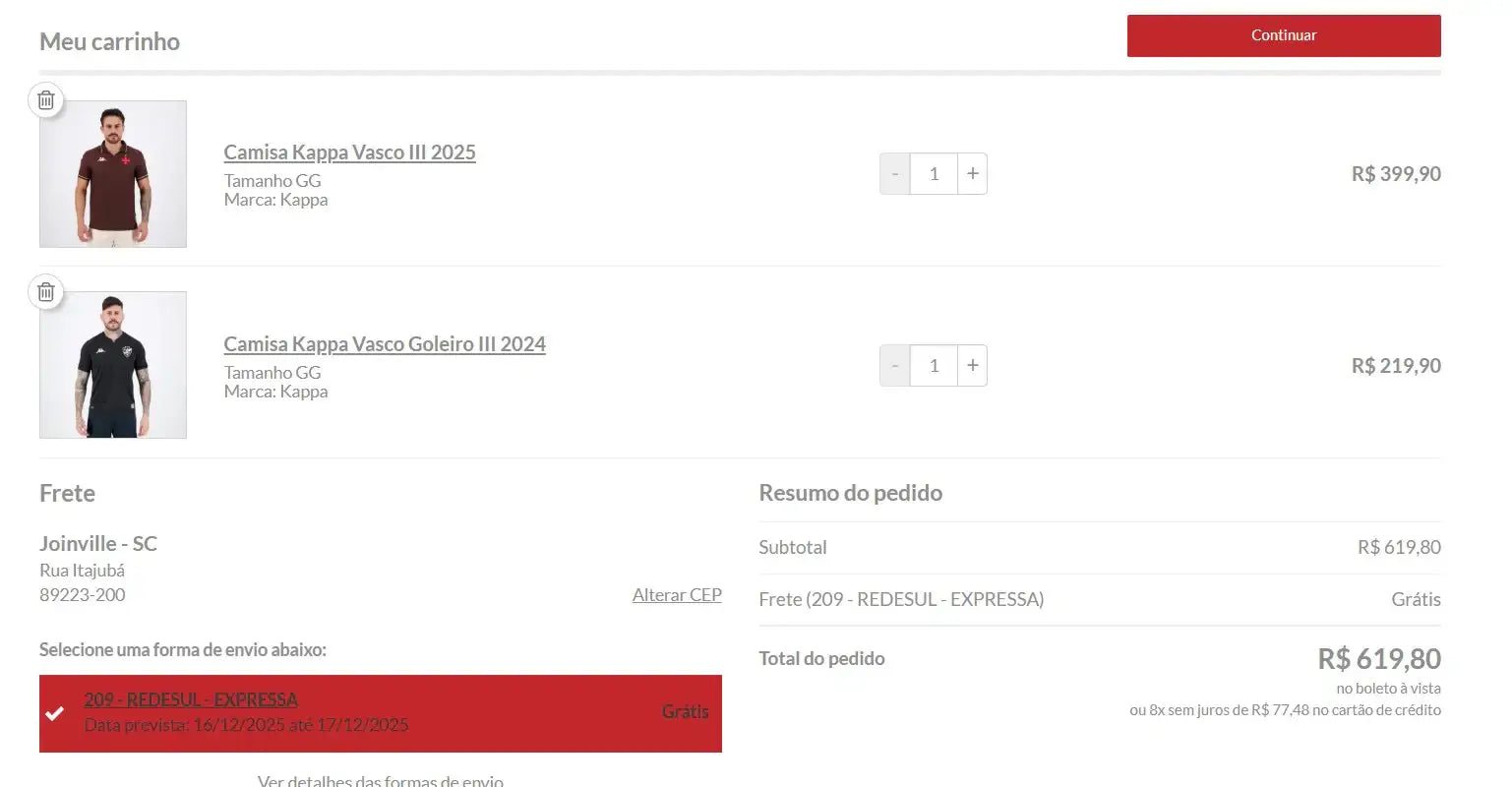The height and width of the screenshot is (787, 1512).
Task: Click the black goalkeeper shirt thumbnail
Action: pyautogui.click(x=113, y=365)
